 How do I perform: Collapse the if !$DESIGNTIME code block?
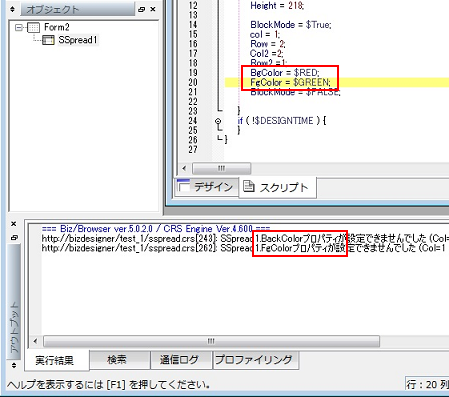218,121
